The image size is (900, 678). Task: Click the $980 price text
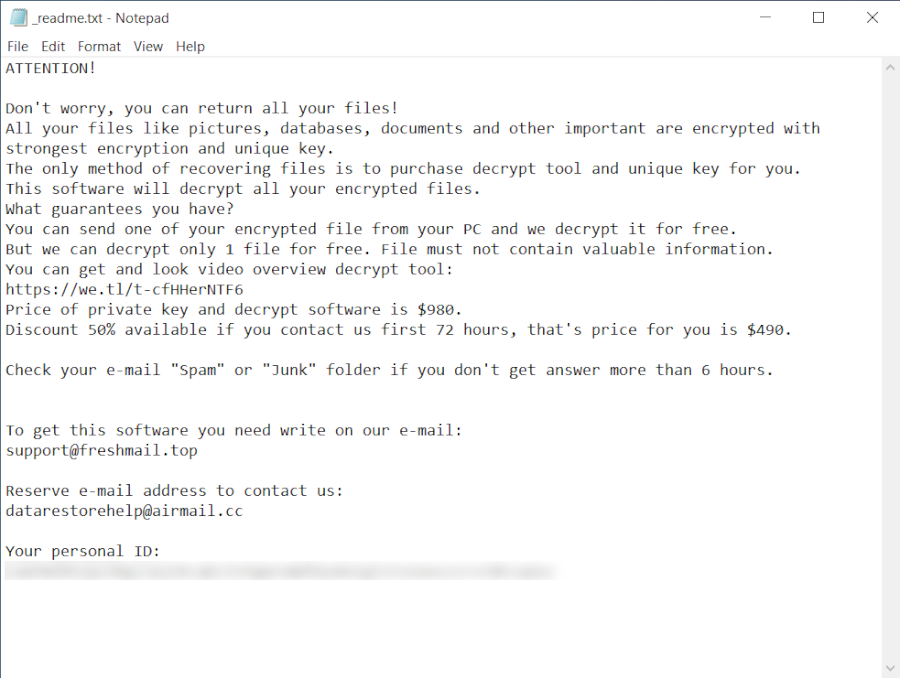click(439, 310)
